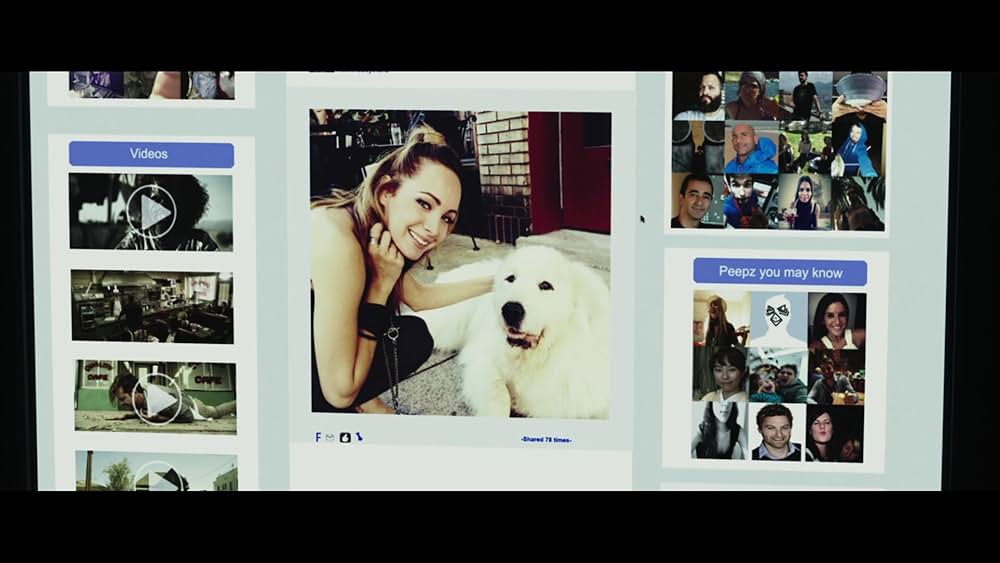Play the first video in Videos list
Viewport: 1000px width, 563px height.
click(x=151, y=212)
